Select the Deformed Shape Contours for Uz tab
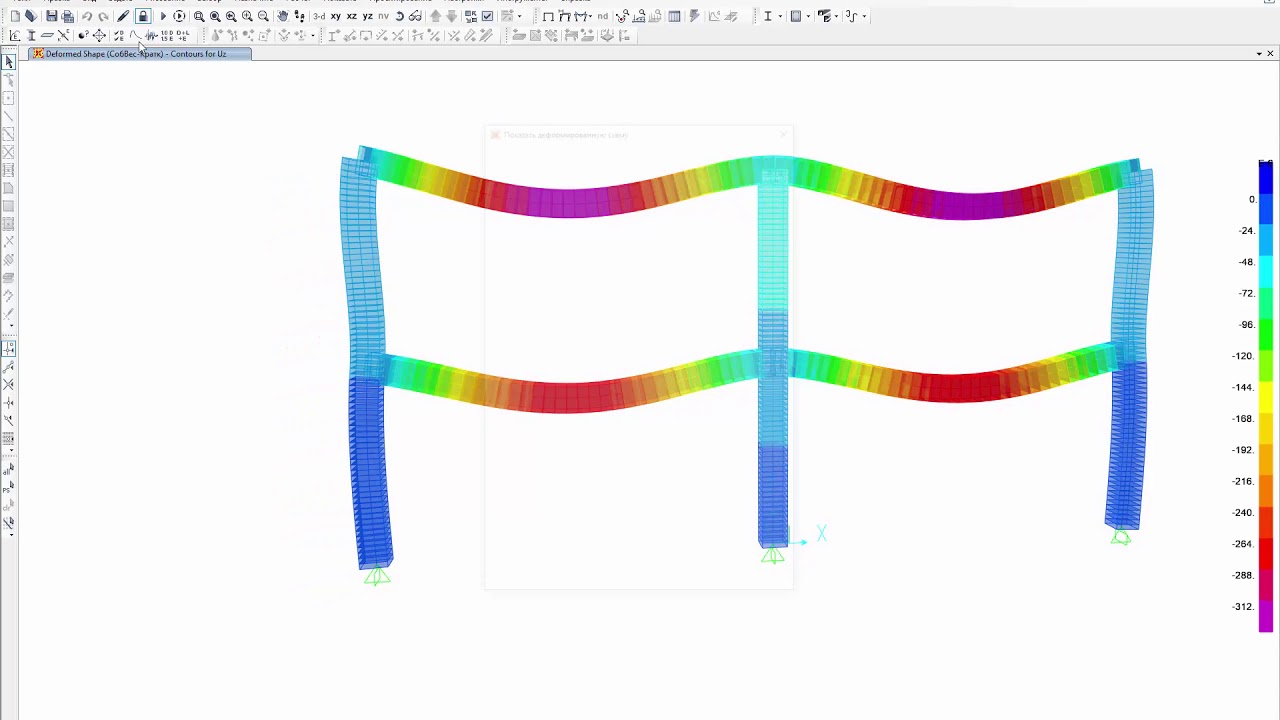1280x720 pixels. (140, 54)
